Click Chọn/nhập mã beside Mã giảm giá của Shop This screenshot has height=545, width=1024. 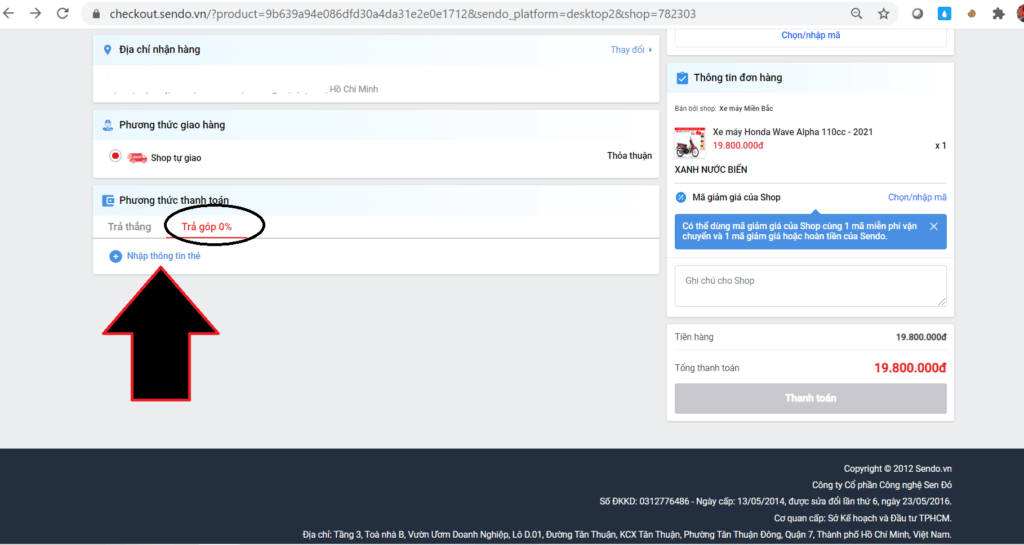(917, 197)
